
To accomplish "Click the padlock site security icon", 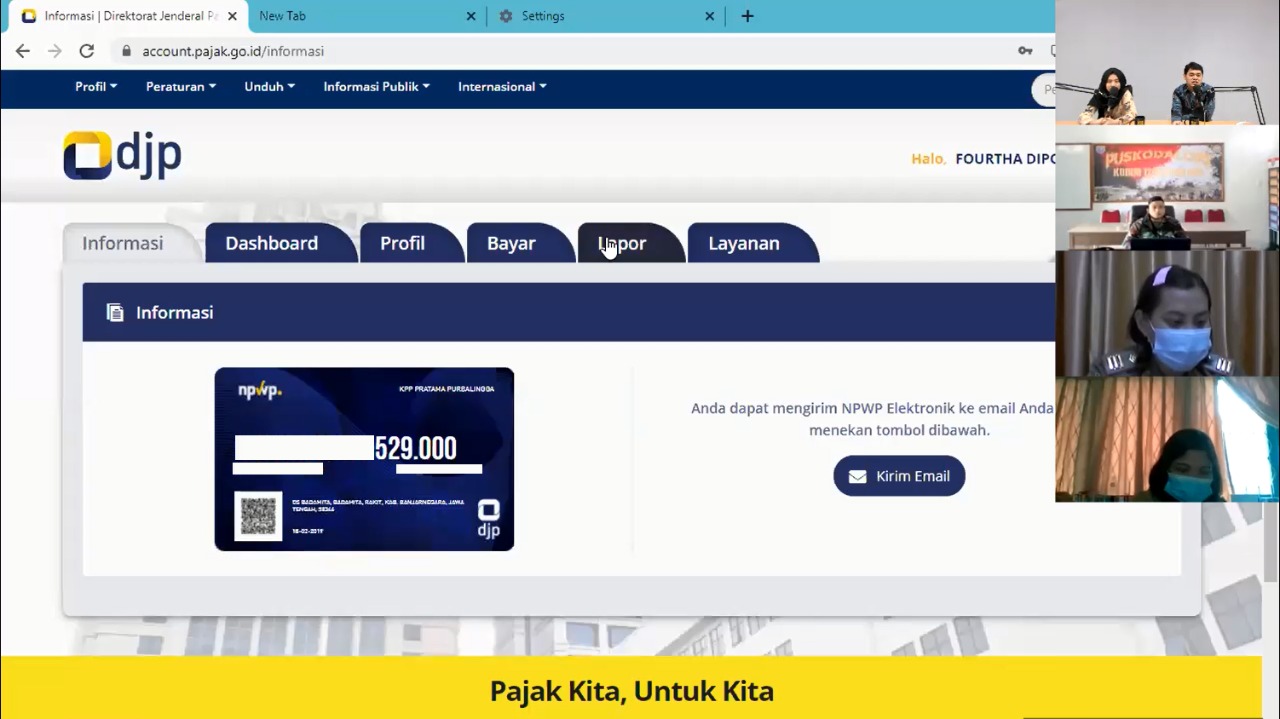I will tap(126, 51).
